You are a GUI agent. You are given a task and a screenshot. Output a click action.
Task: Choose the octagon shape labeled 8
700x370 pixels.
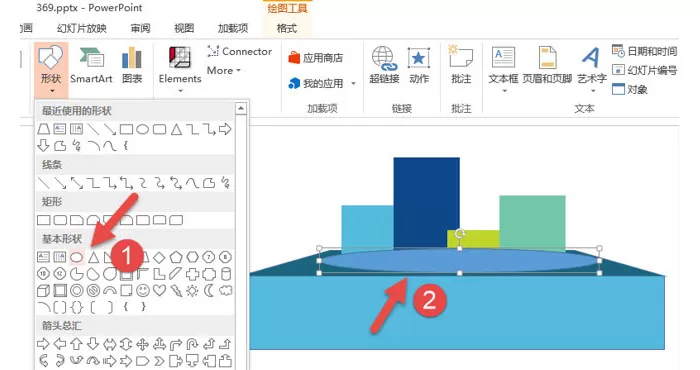point(225,257)
